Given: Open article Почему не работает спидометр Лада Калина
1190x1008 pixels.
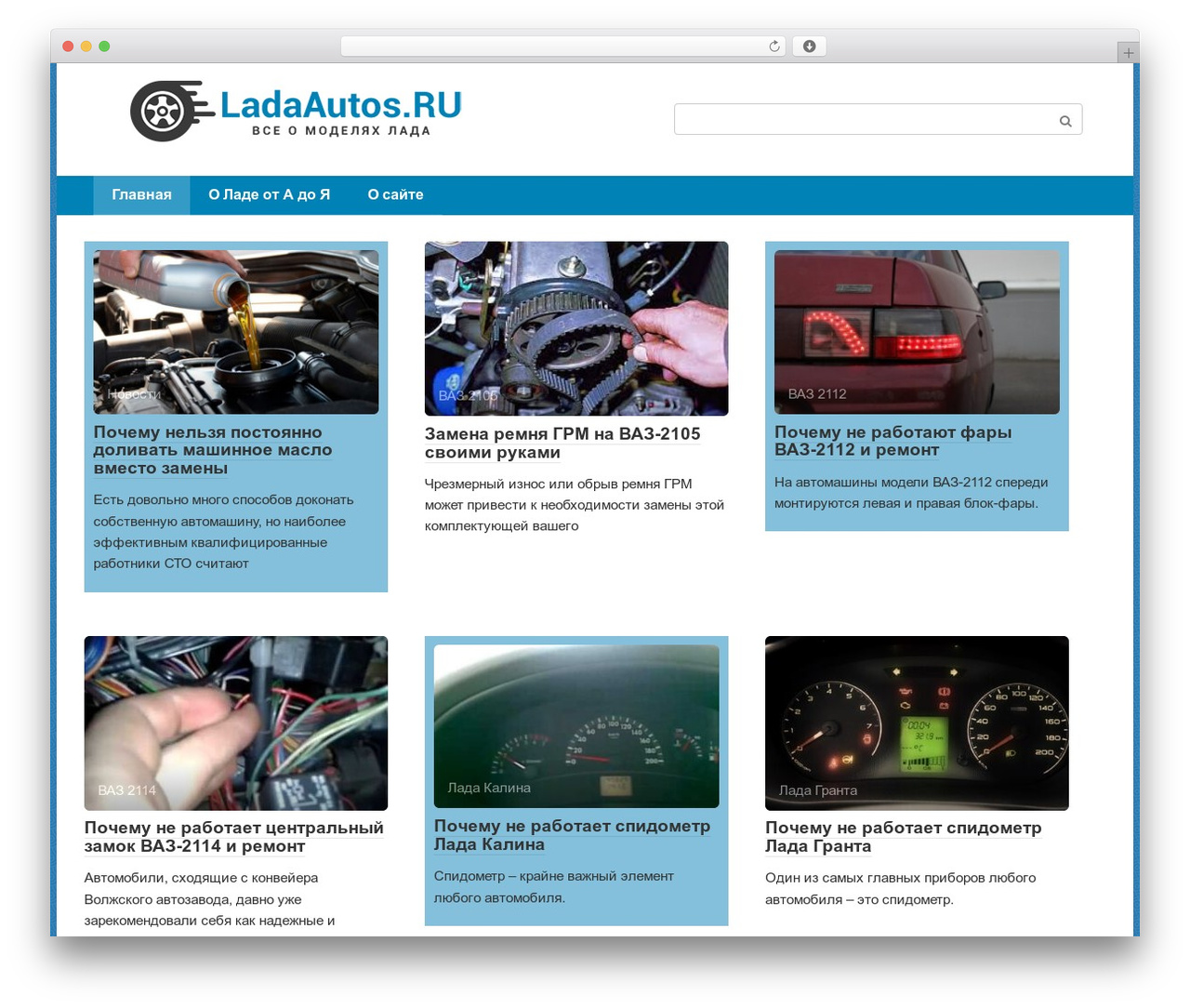Looking at the screenshot, I should pos(572,835).
